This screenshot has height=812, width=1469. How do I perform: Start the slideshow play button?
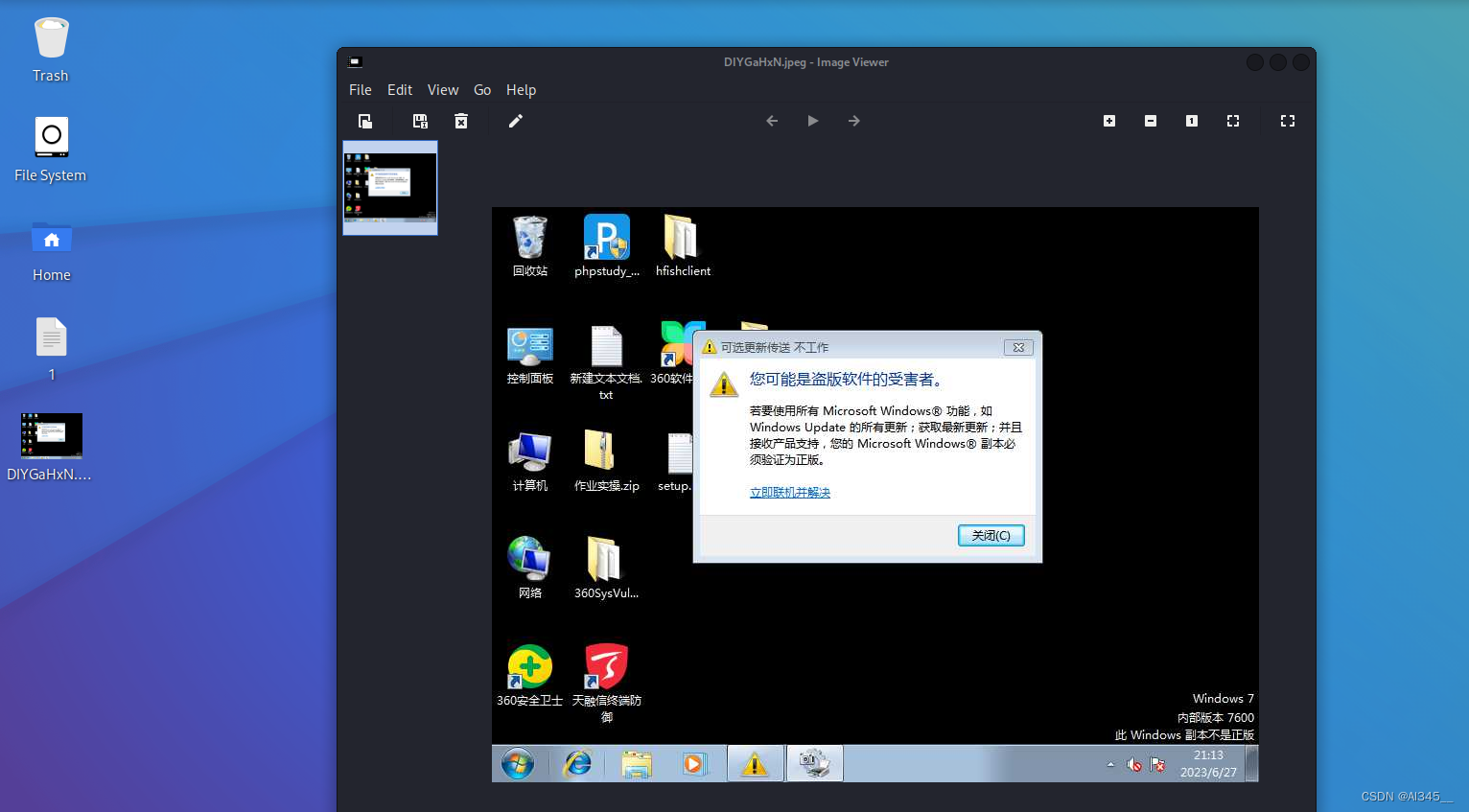[813, 121]
